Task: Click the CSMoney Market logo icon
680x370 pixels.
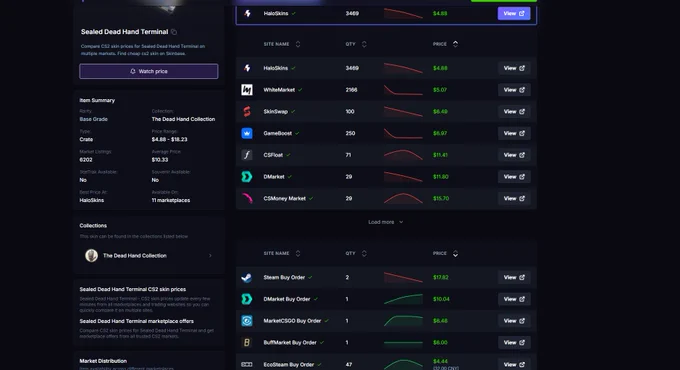Action: coord(247,198)
